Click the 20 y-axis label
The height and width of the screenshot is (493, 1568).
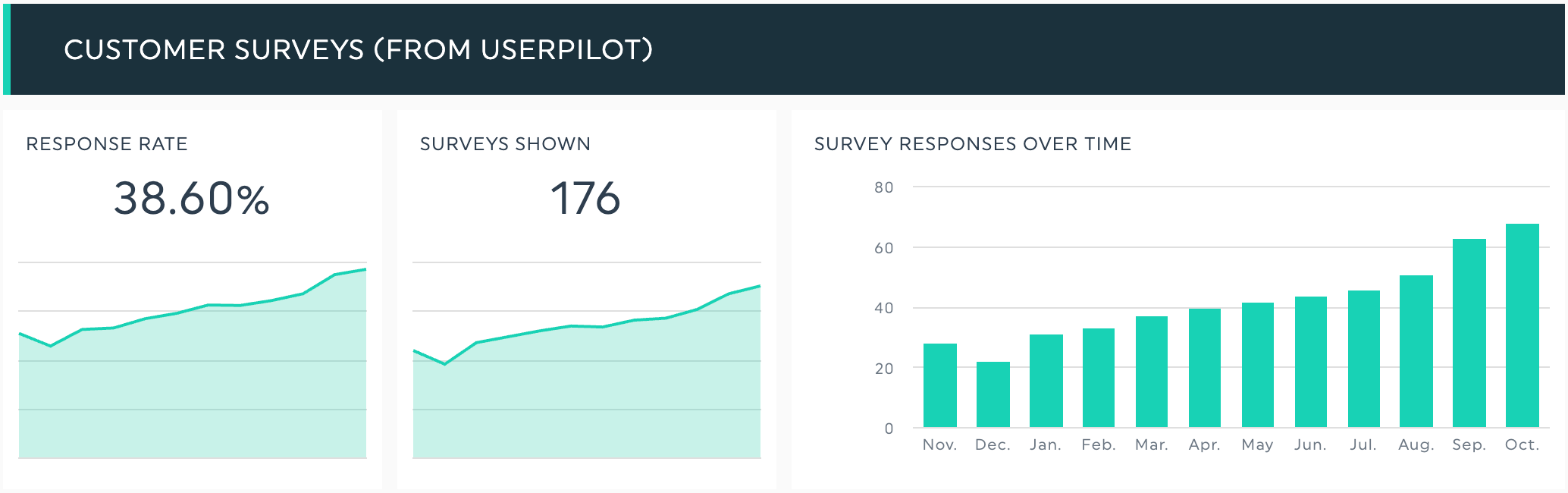click(x=884, y=368)
